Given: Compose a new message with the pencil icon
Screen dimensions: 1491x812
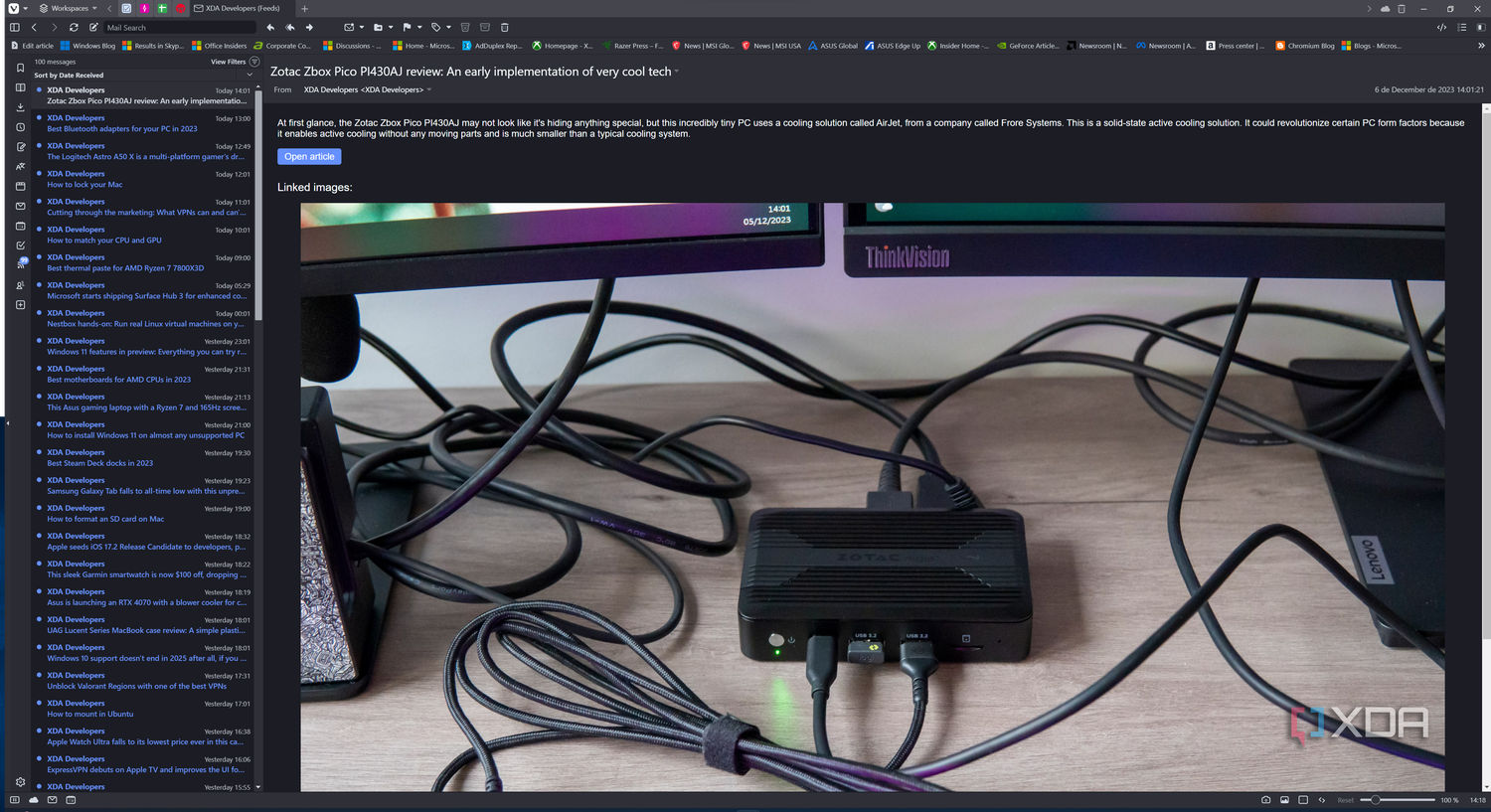Looking at the screenshot, I should click(x=93, y=28).
